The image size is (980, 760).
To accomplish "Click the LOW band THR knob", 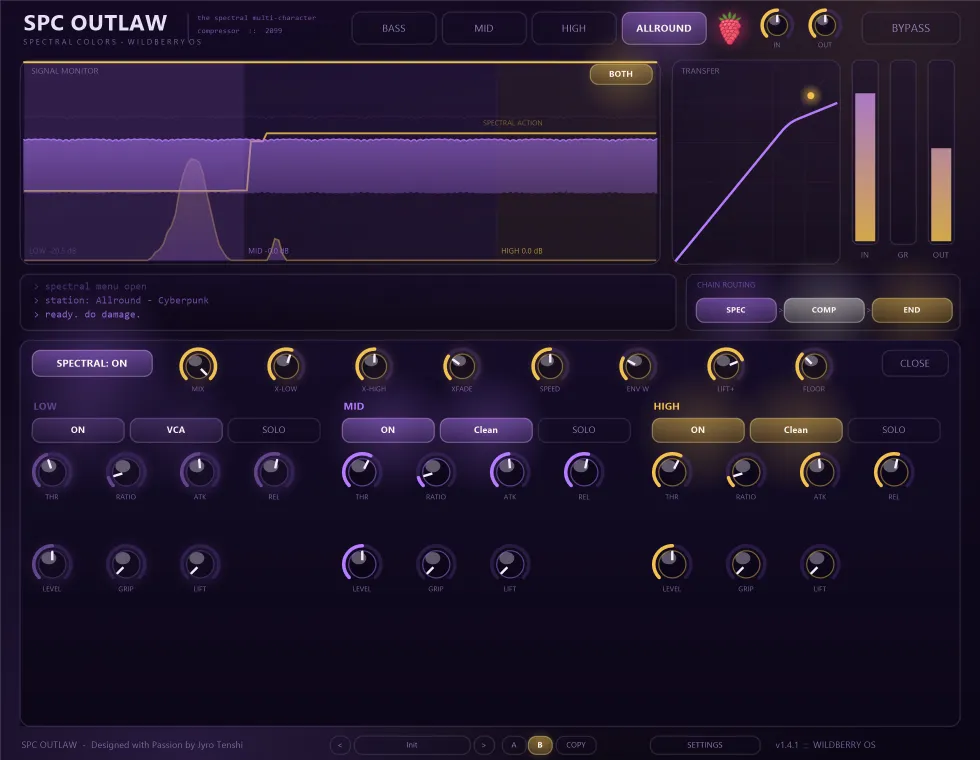I will coord(51,471).
